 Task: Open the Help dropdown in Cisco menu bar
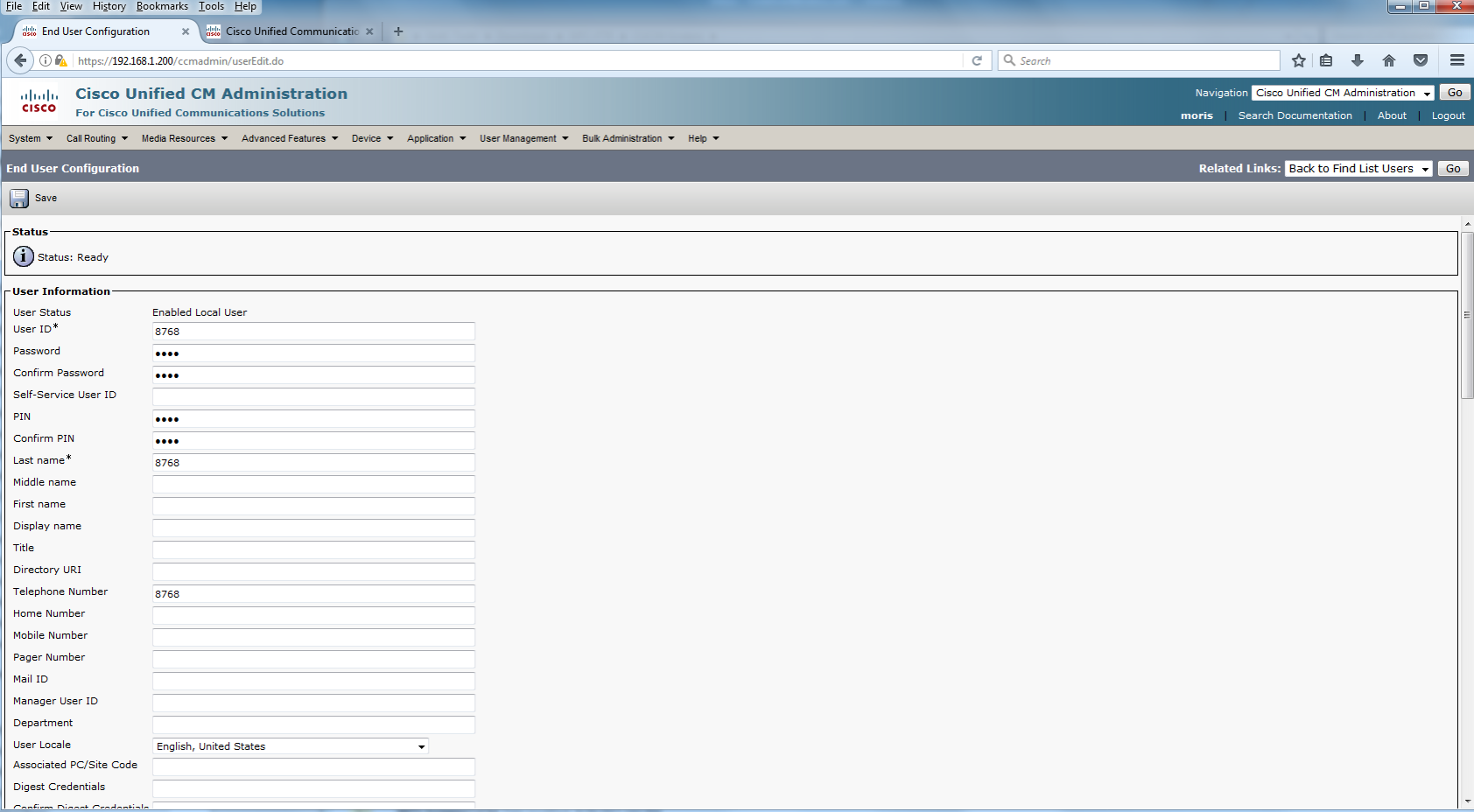704,138
